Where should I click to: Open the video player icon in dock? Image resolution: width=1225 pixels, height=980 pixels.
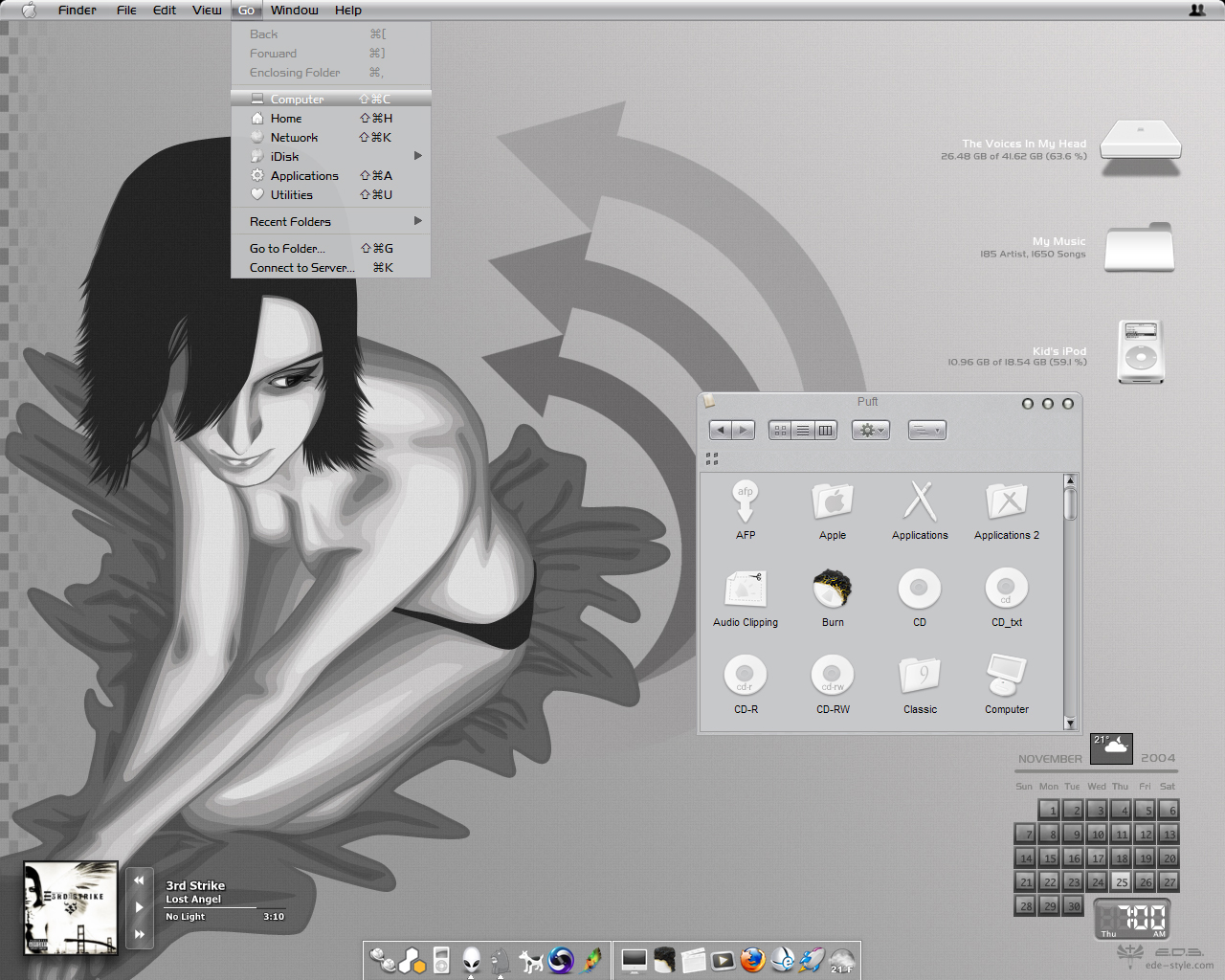pyautogui.click(x=724, y=960)
